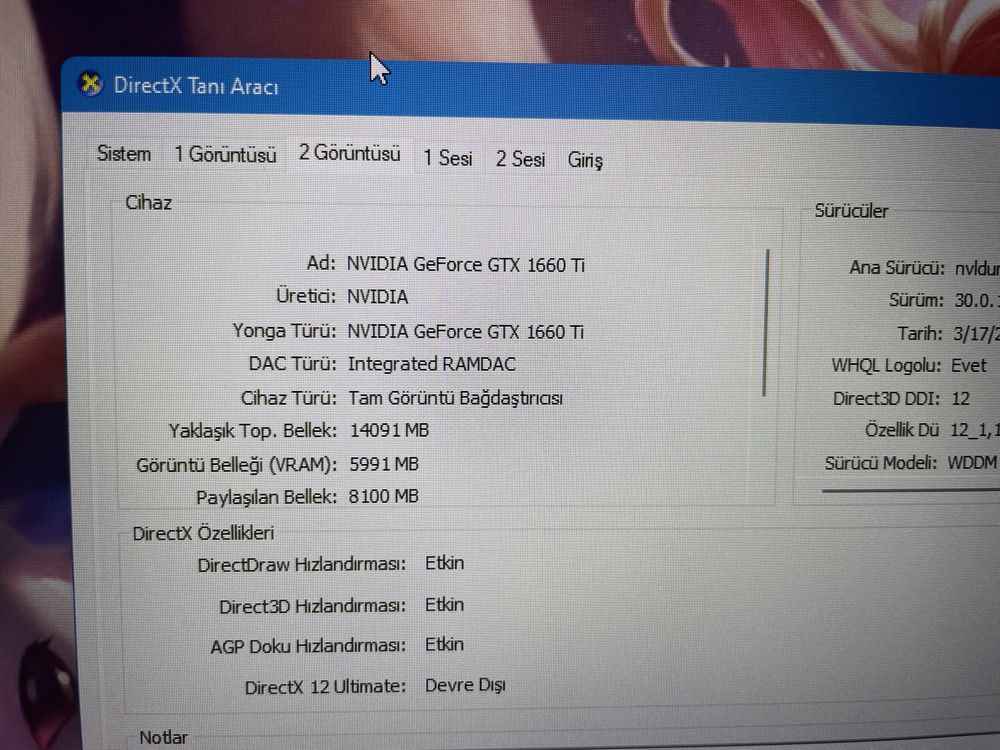Click the Cihaz panel vertical scrollbar

pyautogui.click(x=766, y=323)
